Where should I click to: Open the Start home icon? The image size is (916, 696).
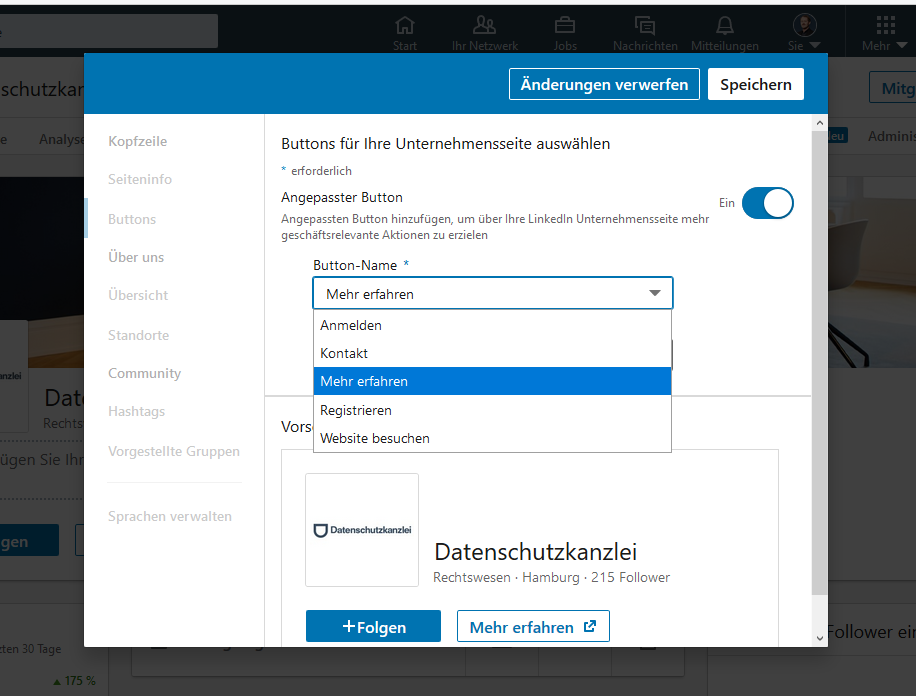click(x=405, y=26)
